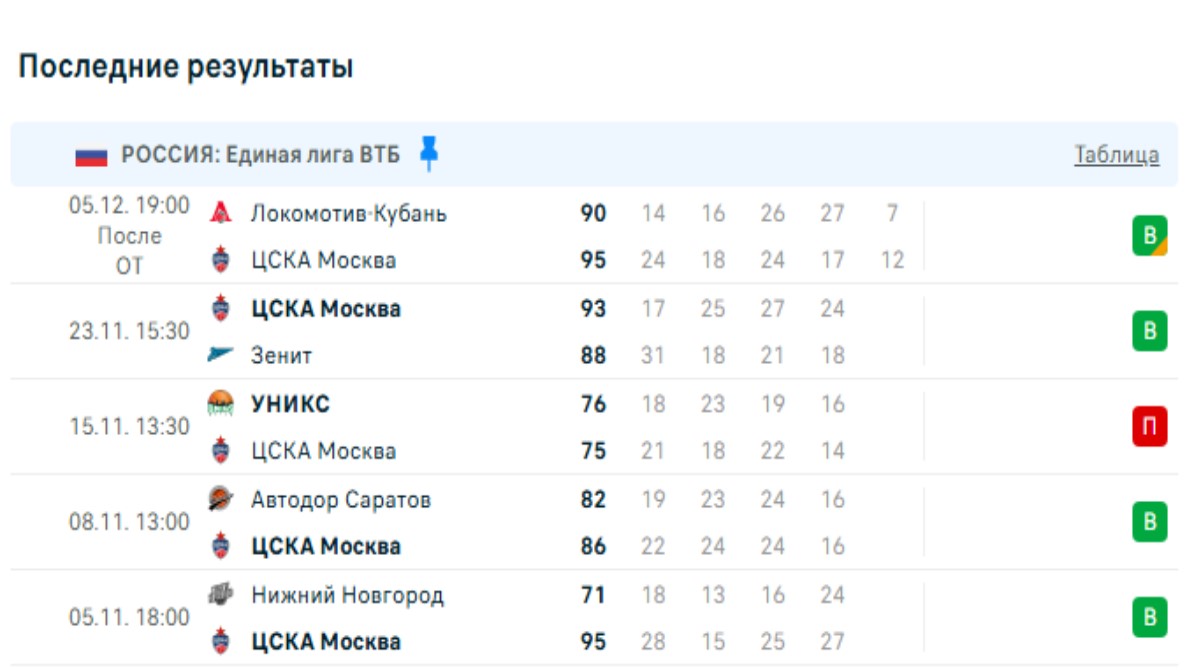
Task: Click the Автодор Саратов team logo
Action: point(221,499)
